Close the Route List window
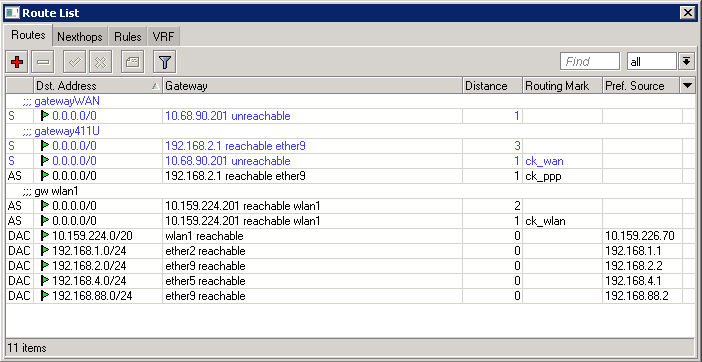 (x=688, y=13)
